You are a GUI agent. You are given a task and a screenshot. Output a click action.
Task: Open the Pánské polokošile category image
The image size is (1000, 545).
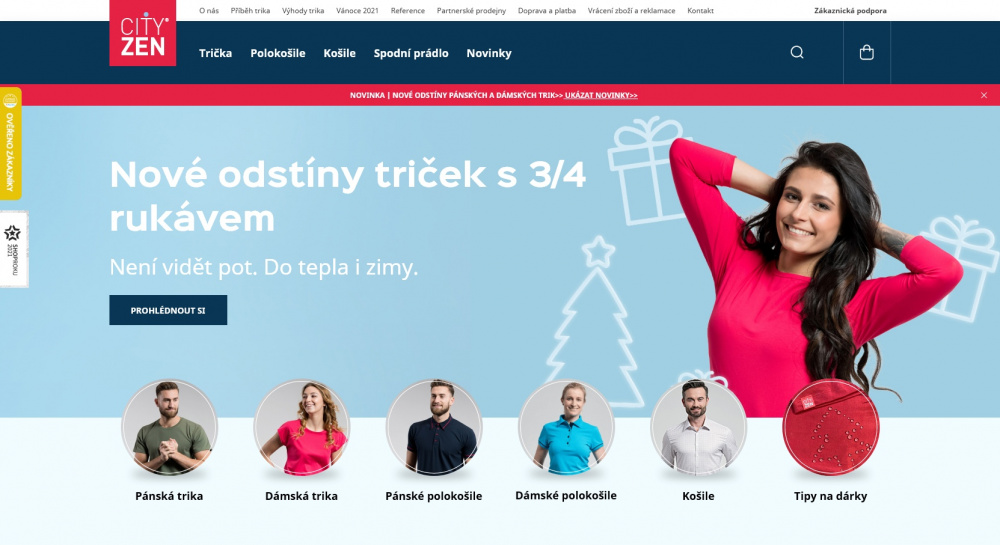tap(434, 428)
